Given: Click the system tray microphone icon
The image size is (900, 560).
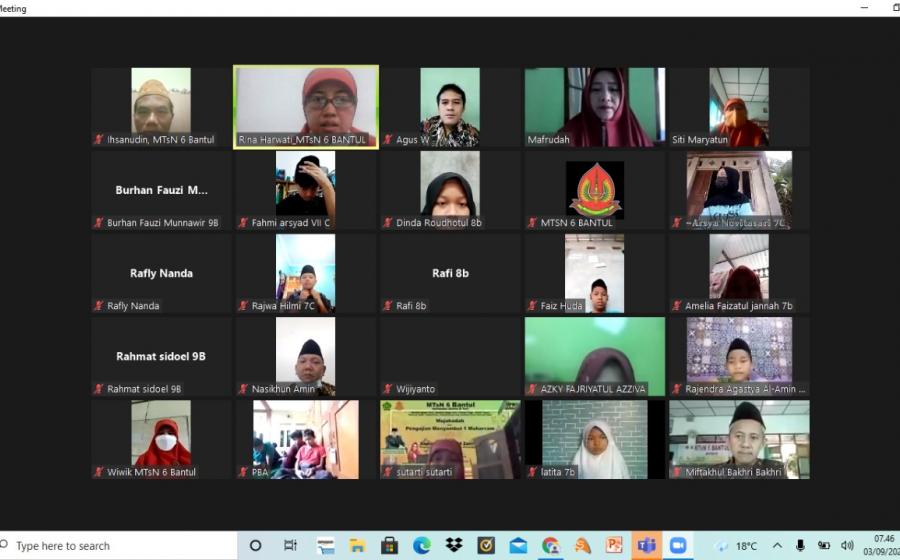Looking at the screenshot, I should [800, 545].
